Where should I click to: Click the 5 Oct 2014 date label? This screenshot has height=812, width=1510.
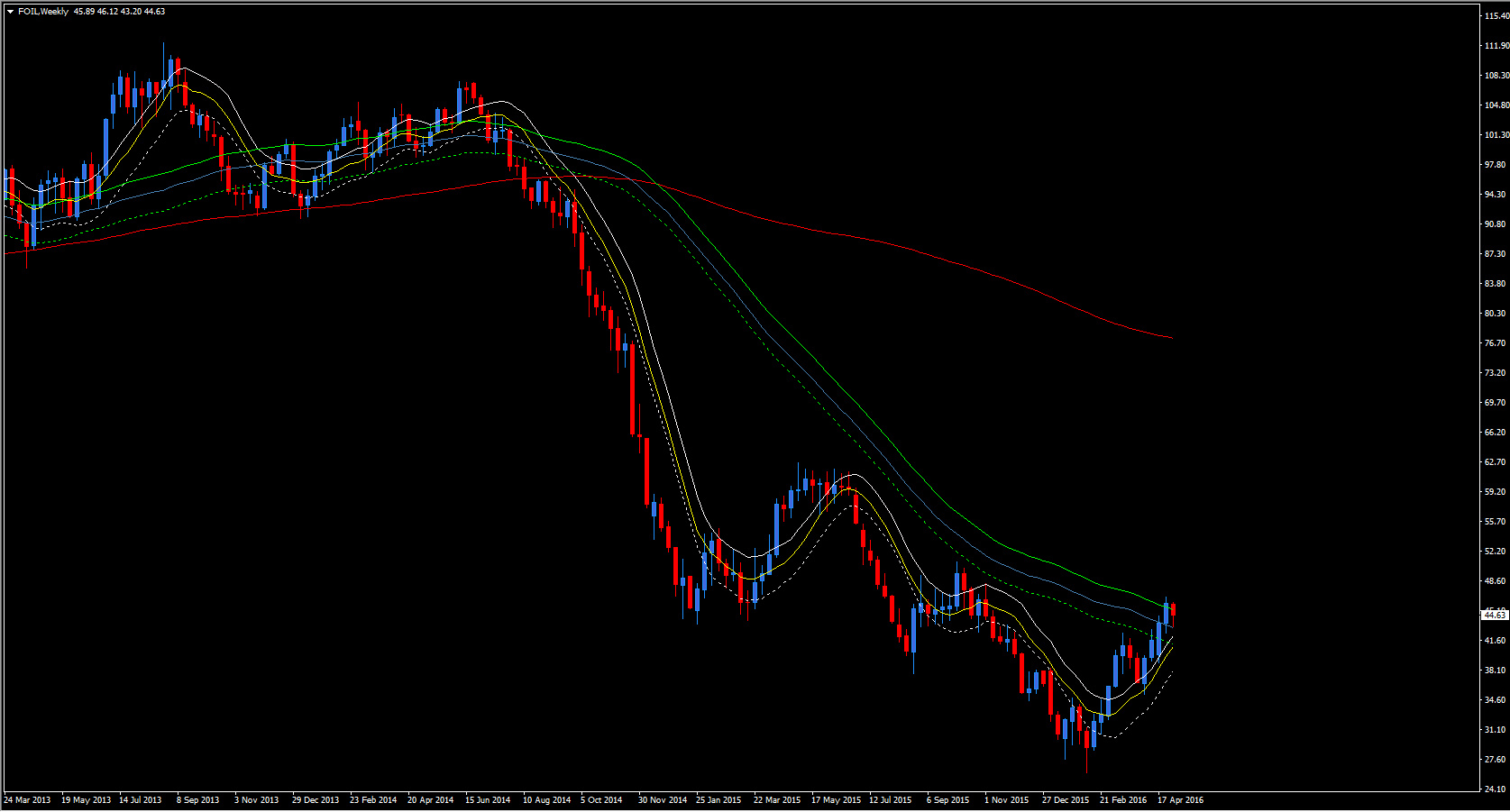click(601, 800)
